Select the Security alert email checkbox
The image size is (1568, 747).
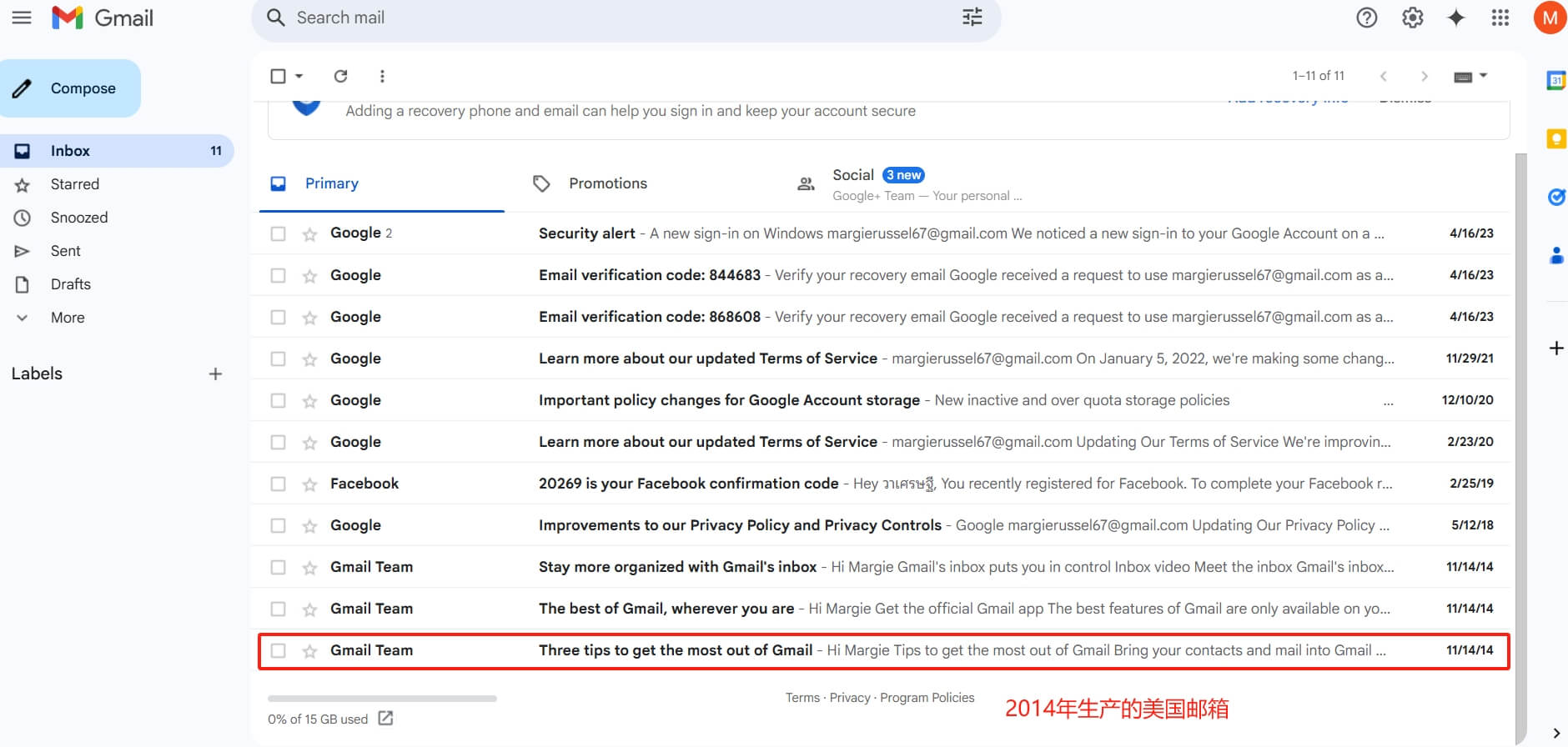[278, 233]
